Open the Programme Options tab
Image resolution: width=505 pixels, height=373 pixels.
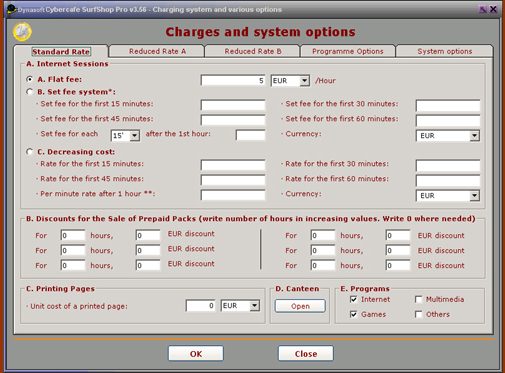point(348,51)
